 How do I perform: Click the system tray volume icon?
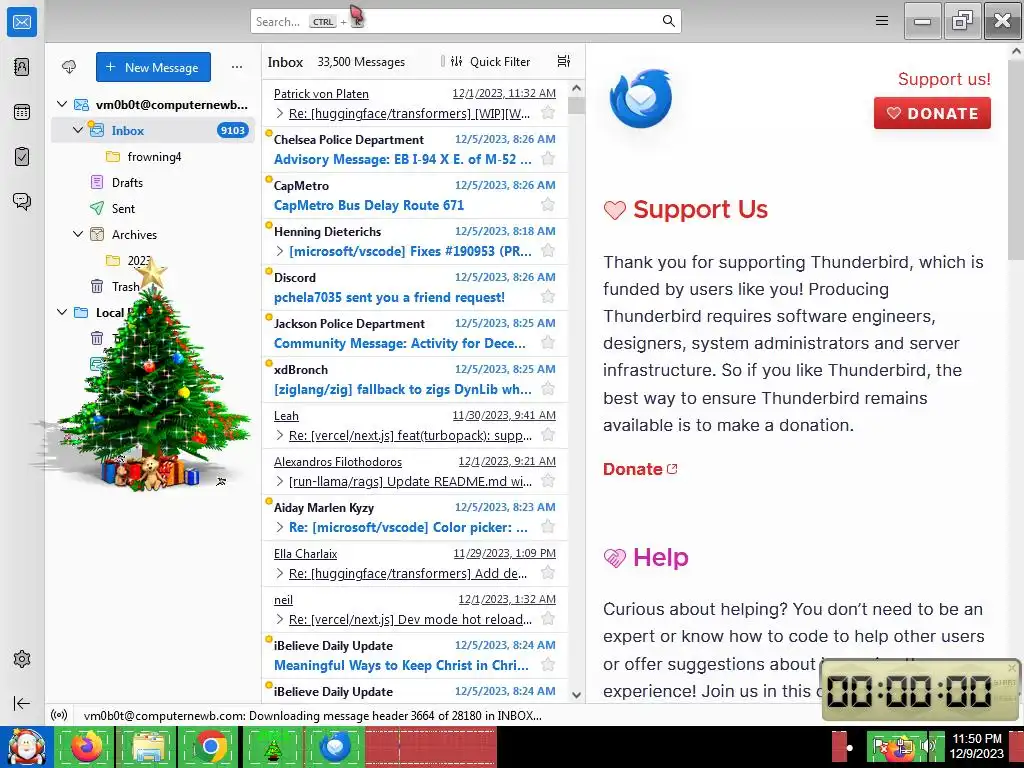pyautogui.click(x=928, y=746)
